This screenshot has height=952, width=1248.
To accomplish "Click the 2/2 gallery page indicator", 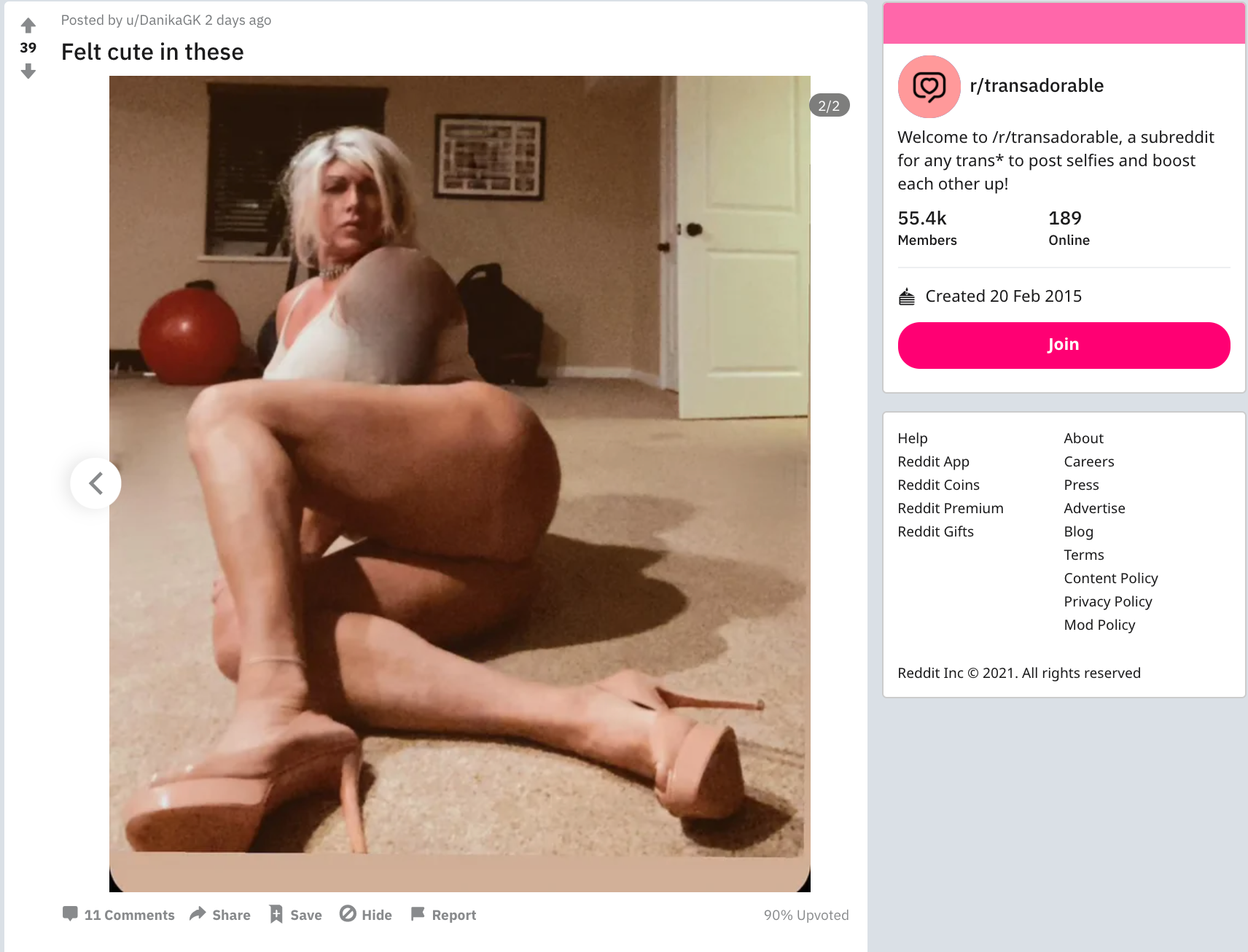I will (829, 106).
